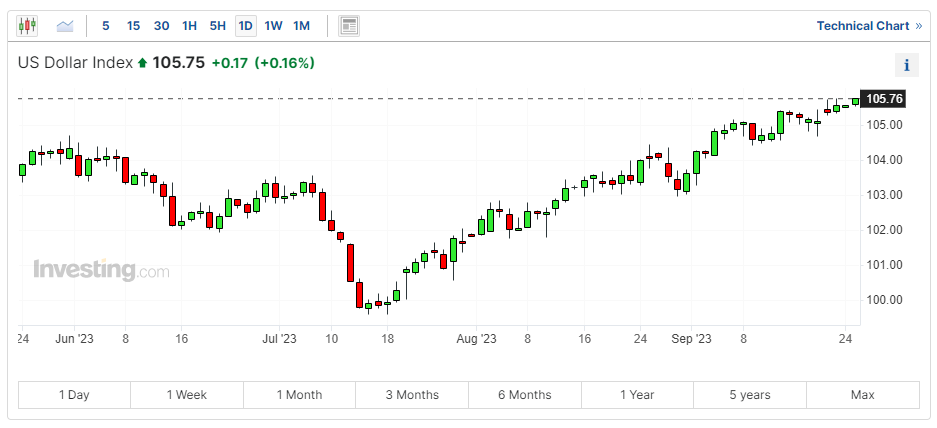937x428 pixels.
Task: Select the candlestick chart type icon
Action: (x=27, y=25)
